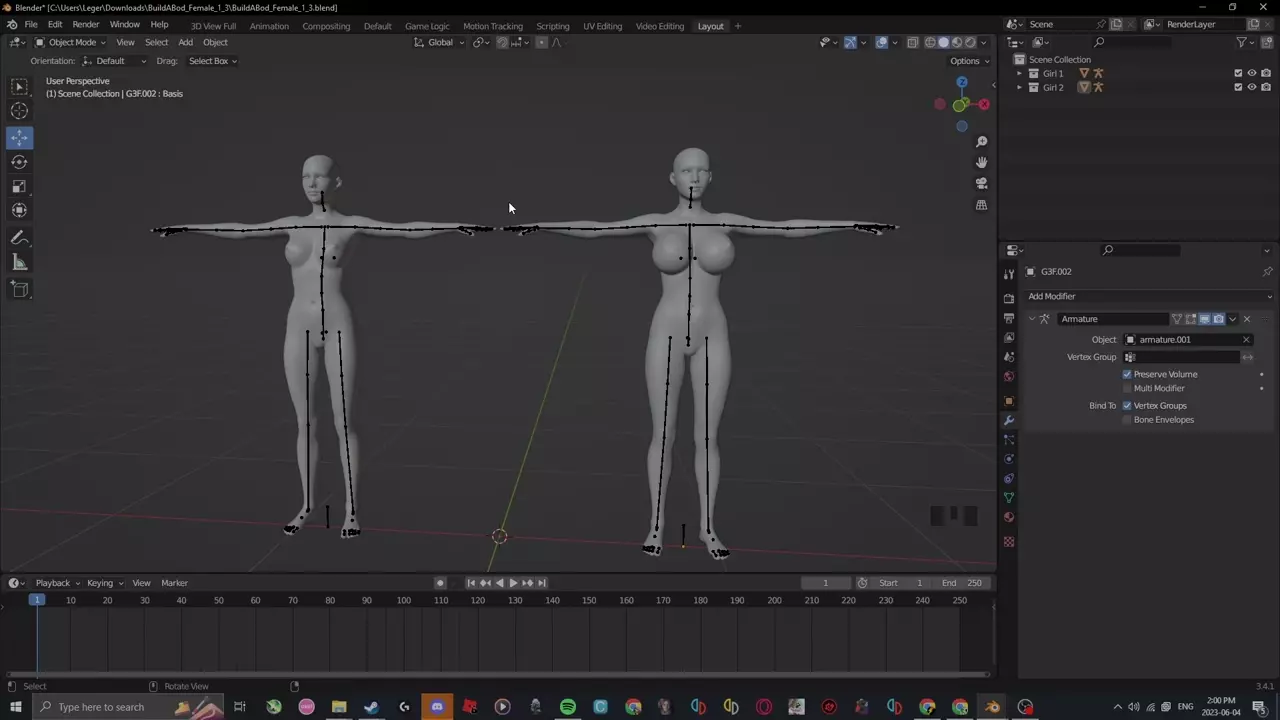Disable the Preserve Volume checkbox

(x=1127, y=374)
